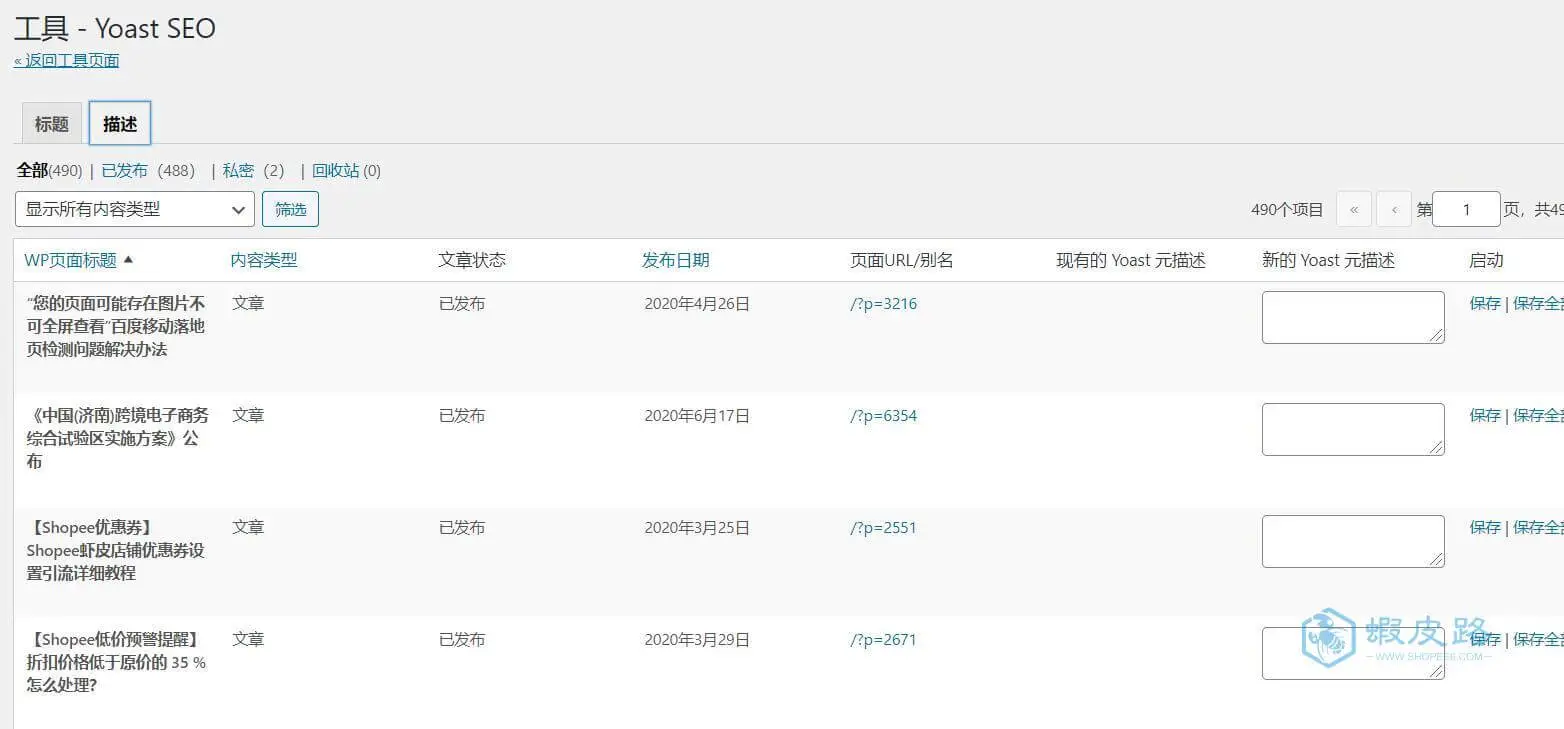The width and height of the screenshot is (1564, 729).
Task: Click the date 2020年6月17日
Action: pos(697,416)
